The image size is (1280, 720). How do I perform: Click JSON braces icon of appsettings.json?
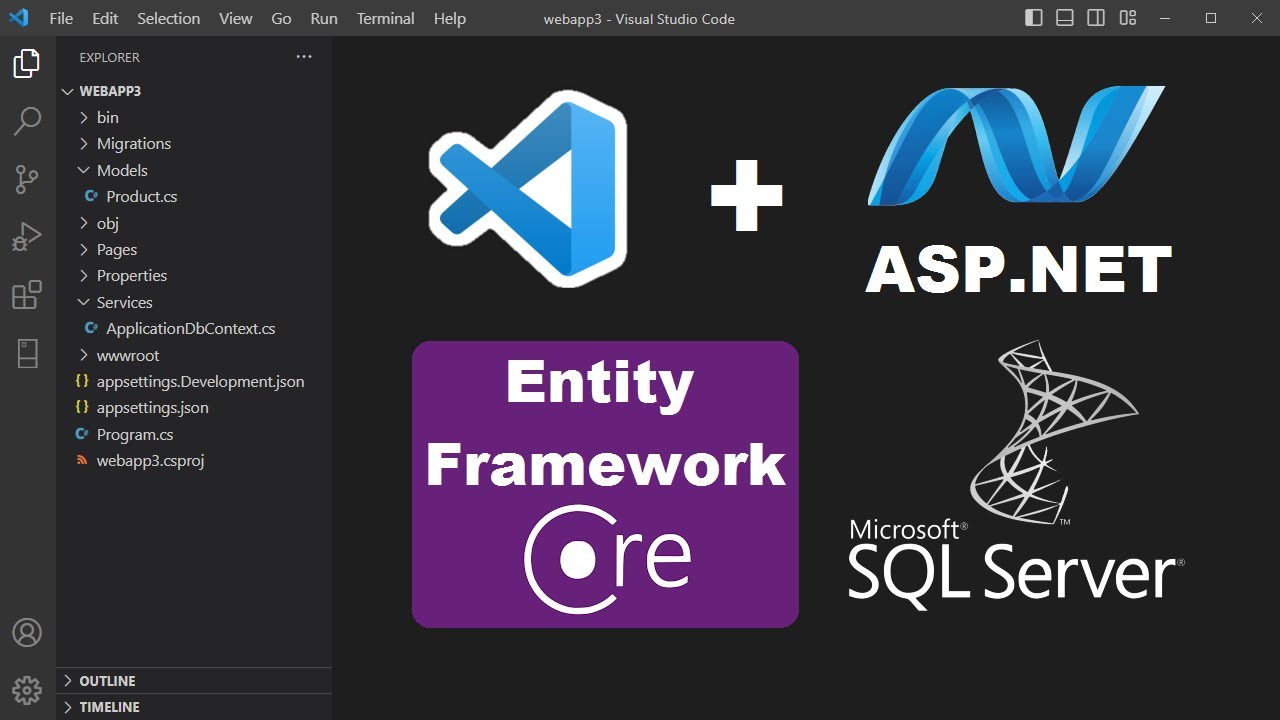pos(83,407)
